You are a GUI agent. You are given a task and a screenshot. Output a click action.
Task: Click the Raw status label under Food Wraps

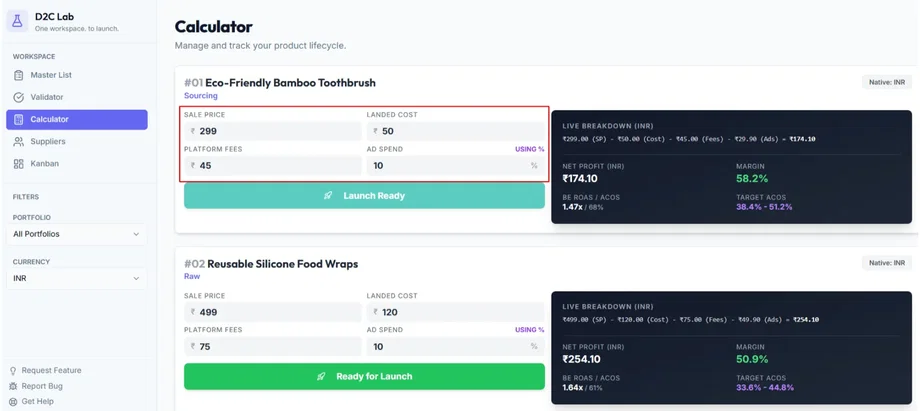tap(191, 276)
